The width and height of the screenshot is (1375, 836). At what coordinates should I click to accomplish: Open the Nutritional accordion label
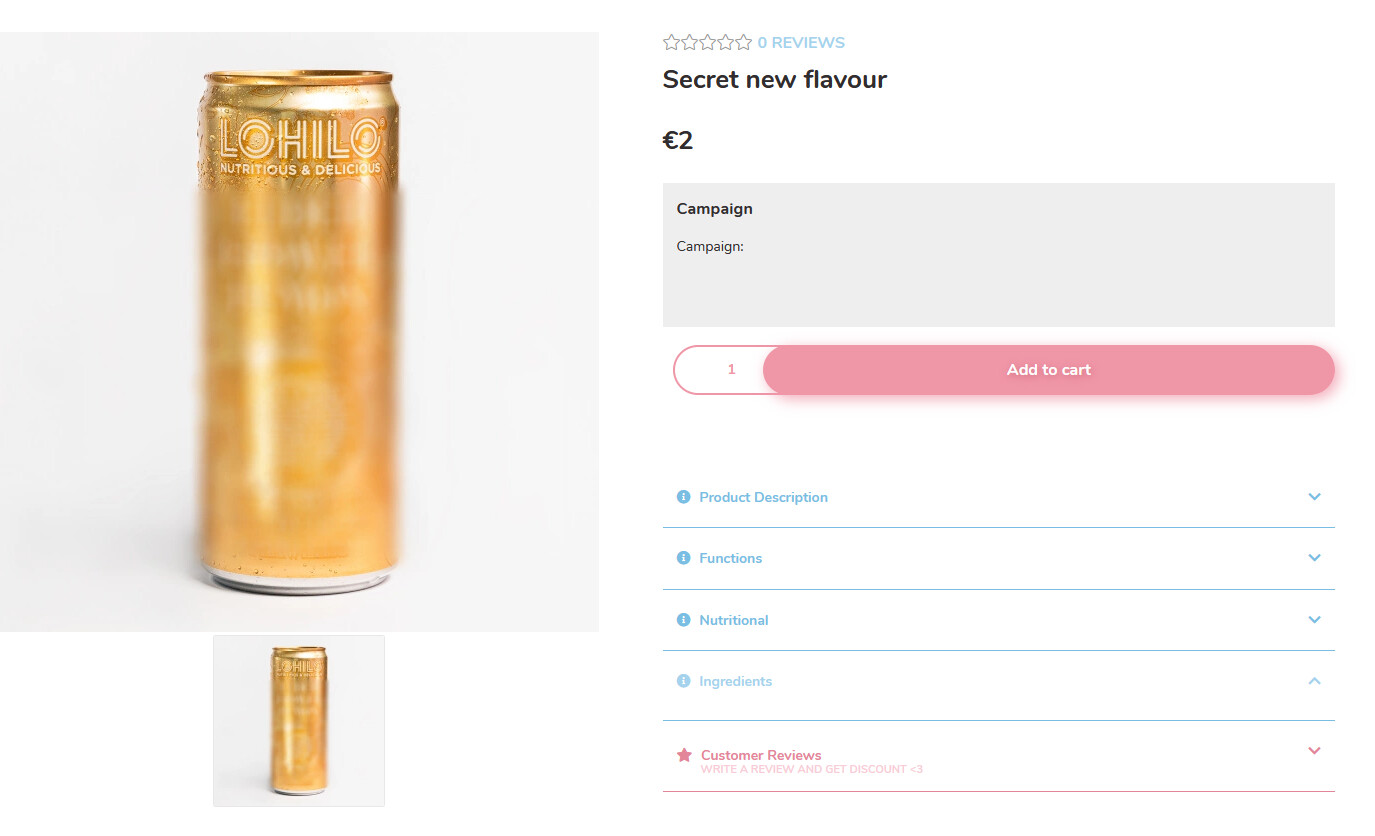pos(733,620)
